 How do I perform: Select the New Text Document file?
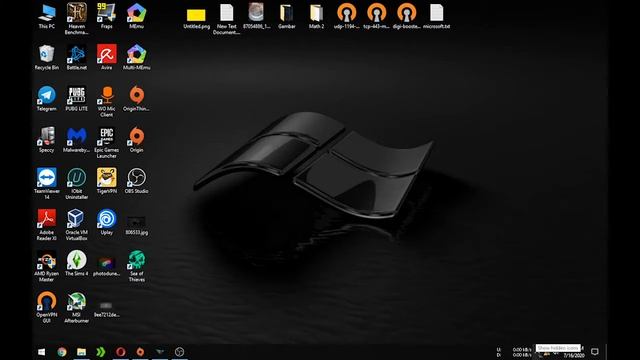pos(227,19)
